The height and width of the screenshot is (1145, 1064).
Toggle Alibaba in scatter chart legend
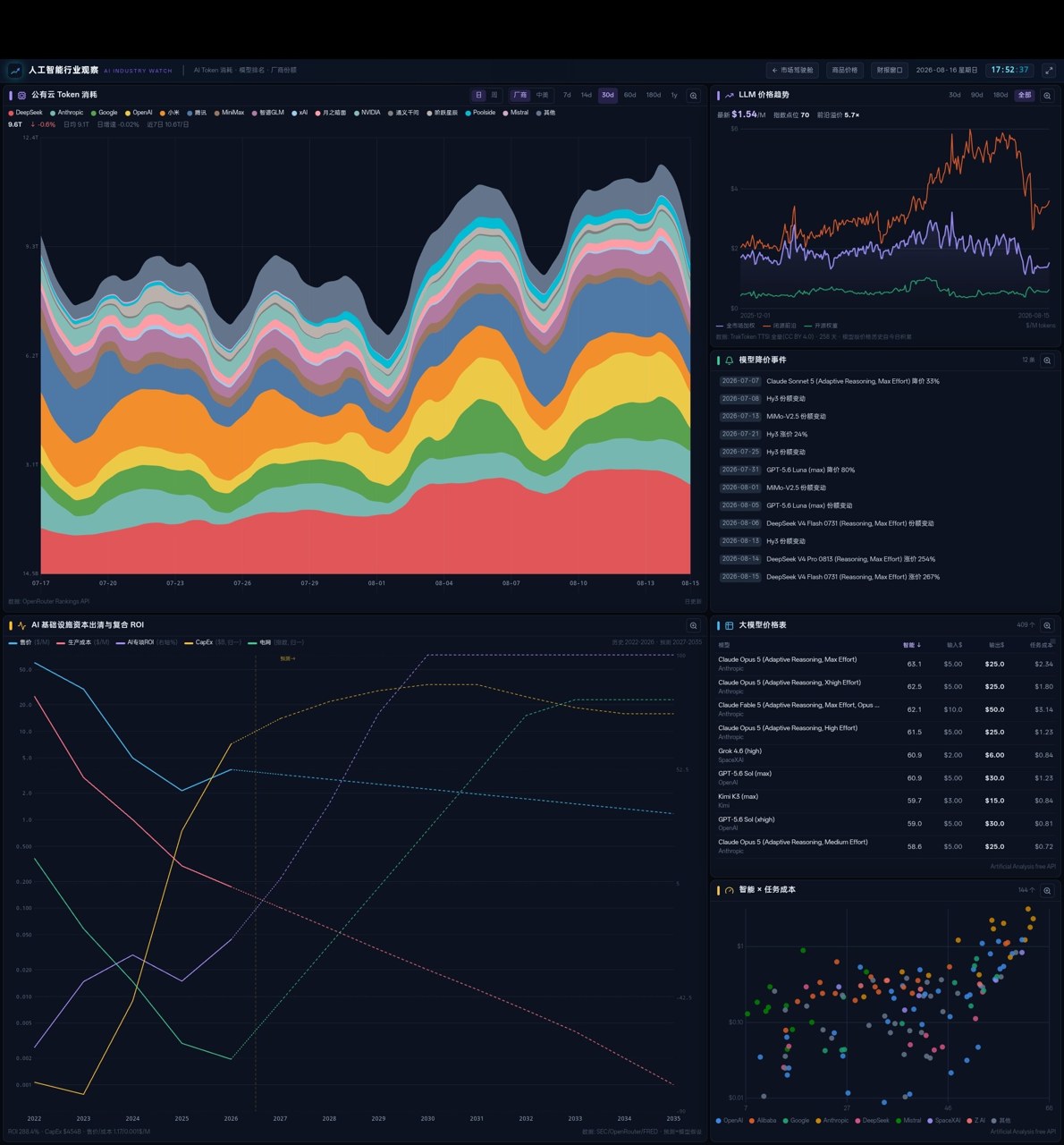(x=764, y=1121)
